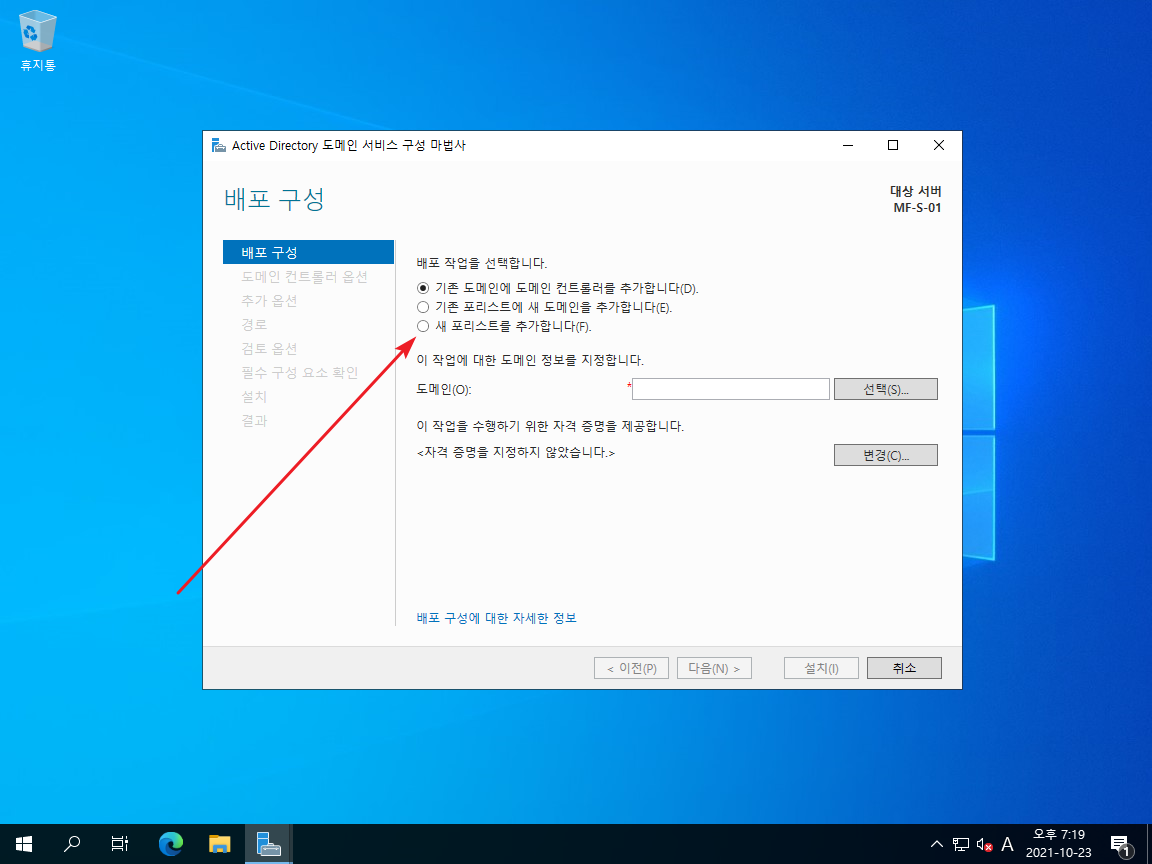Click the 취소 cancel button
The height and width of the screenshot is (864, 1152).
click(904, 668)
